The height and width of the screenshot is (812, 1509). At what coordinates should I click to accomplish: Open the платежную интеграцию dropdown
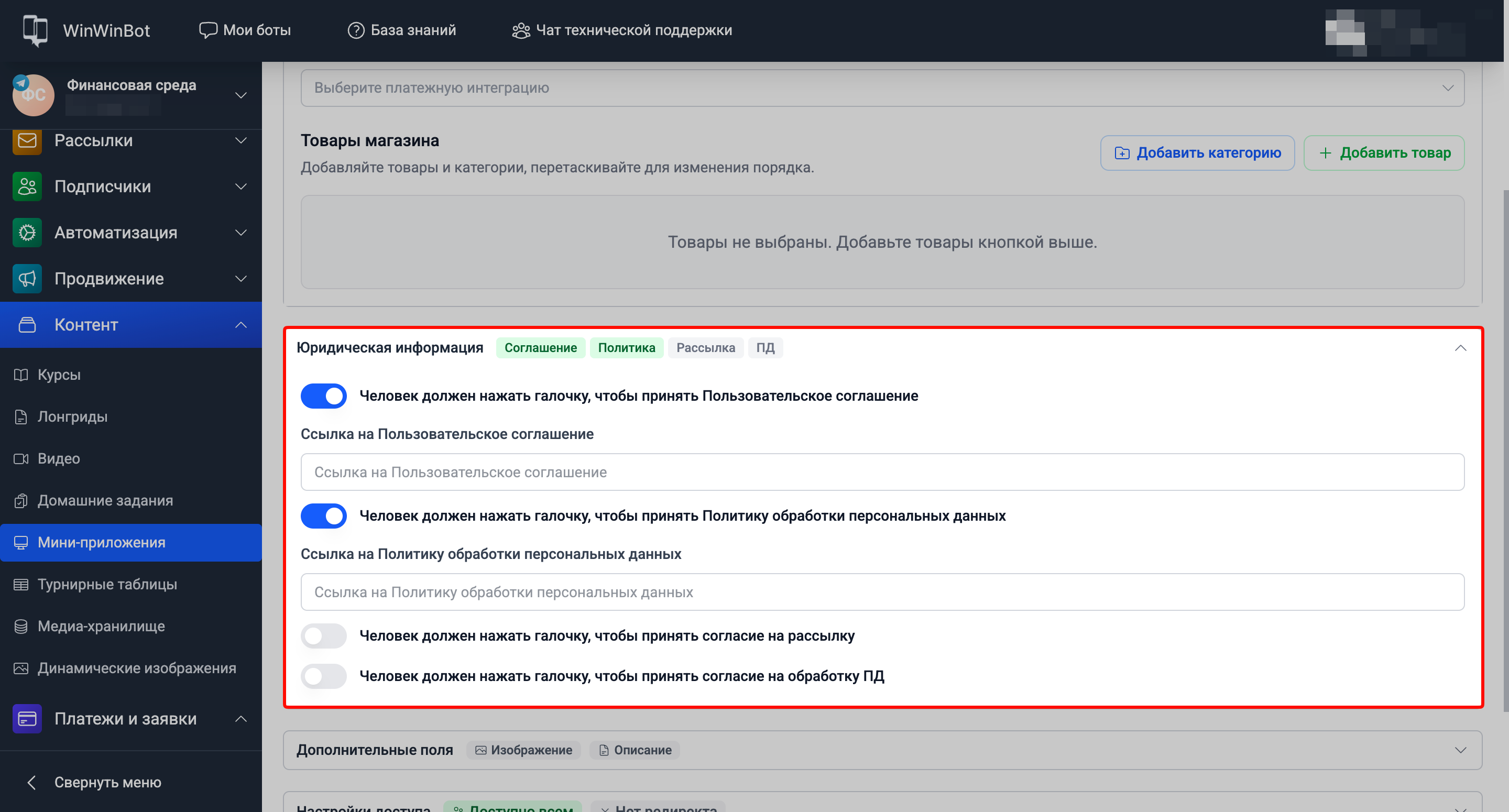(x=882, y=88)
